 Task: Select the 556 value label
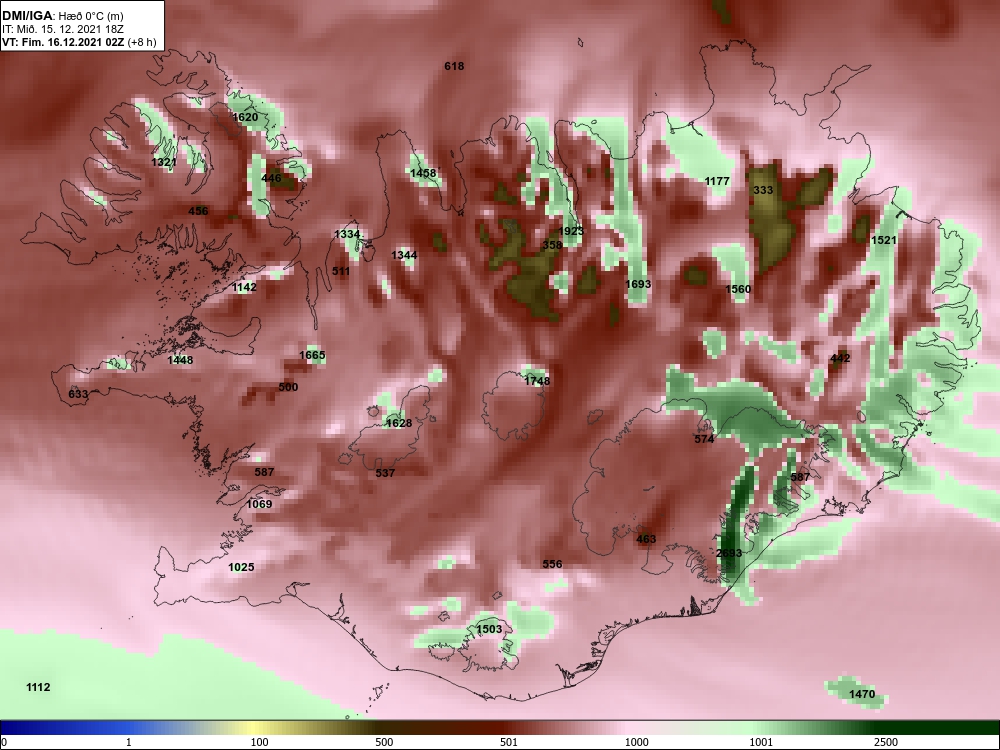pyautogui.click(x=552, y=564)
